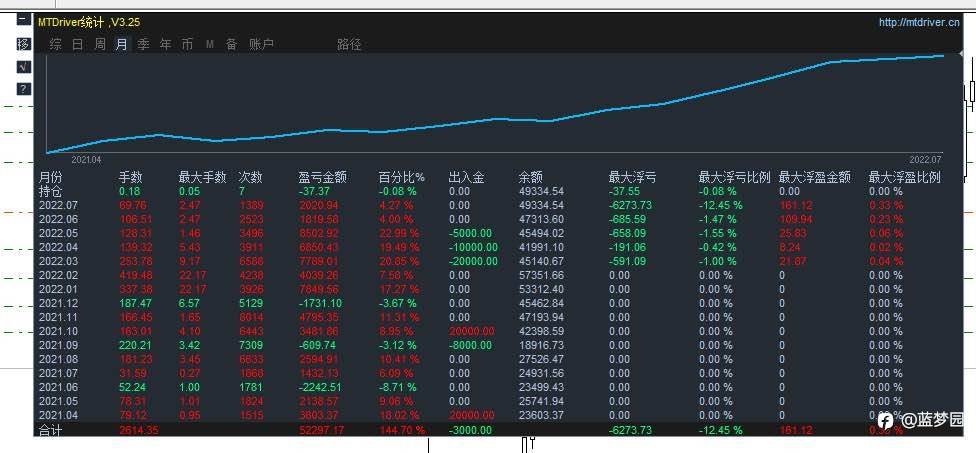The image size is (976, 453).
Task: Select the 持仓 row label
Action: (x=51, y=191)
